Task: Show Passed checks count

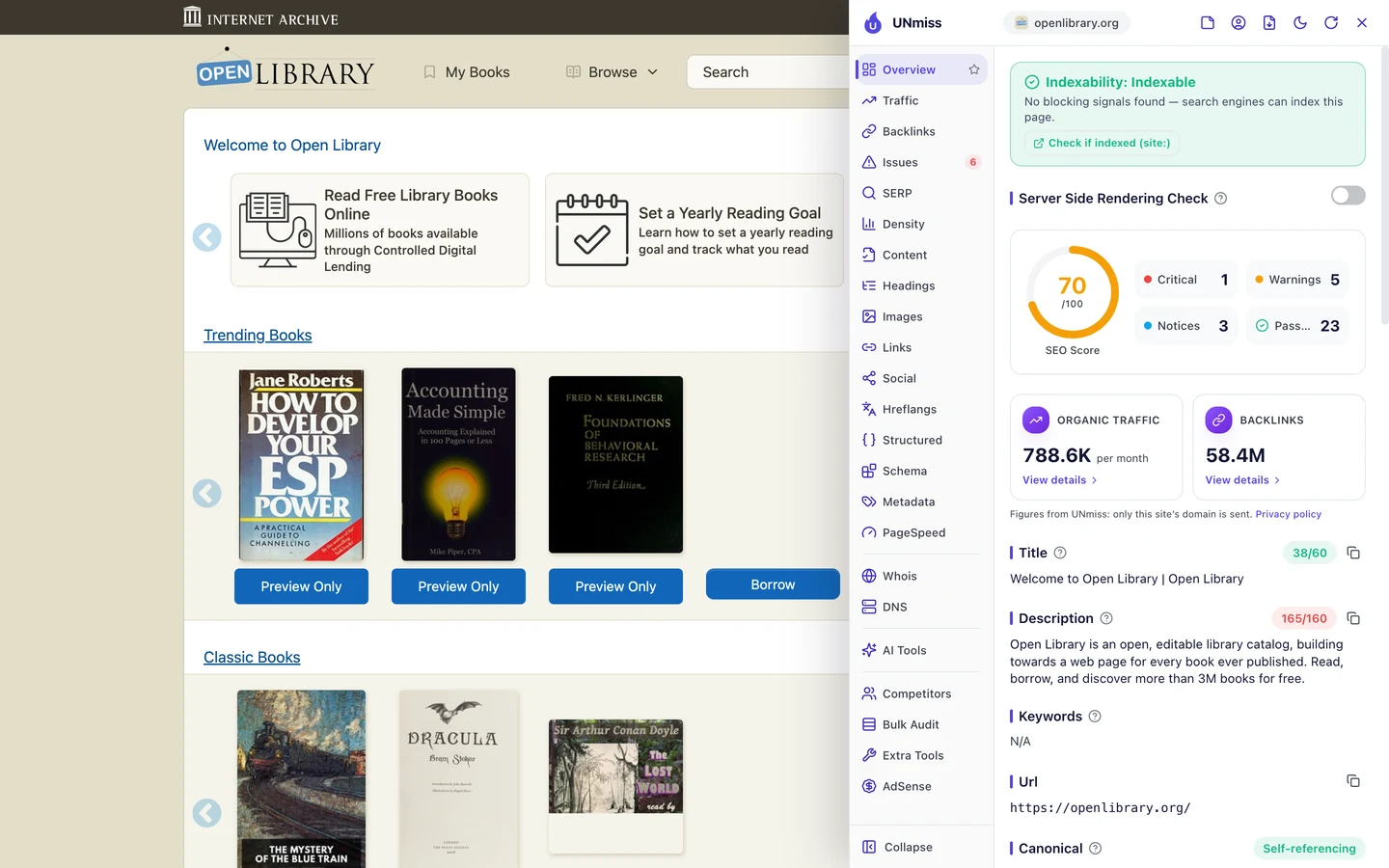Action: pyautogui.click(x=1297, y=326)
